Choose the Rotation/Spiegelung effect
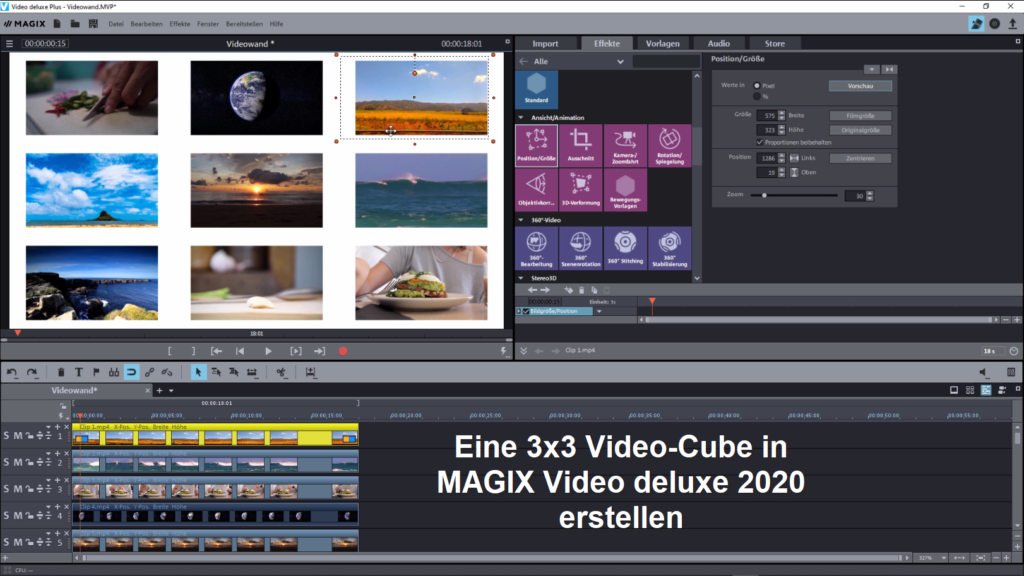Screen dimensions: 1024x576 (669, 146)
